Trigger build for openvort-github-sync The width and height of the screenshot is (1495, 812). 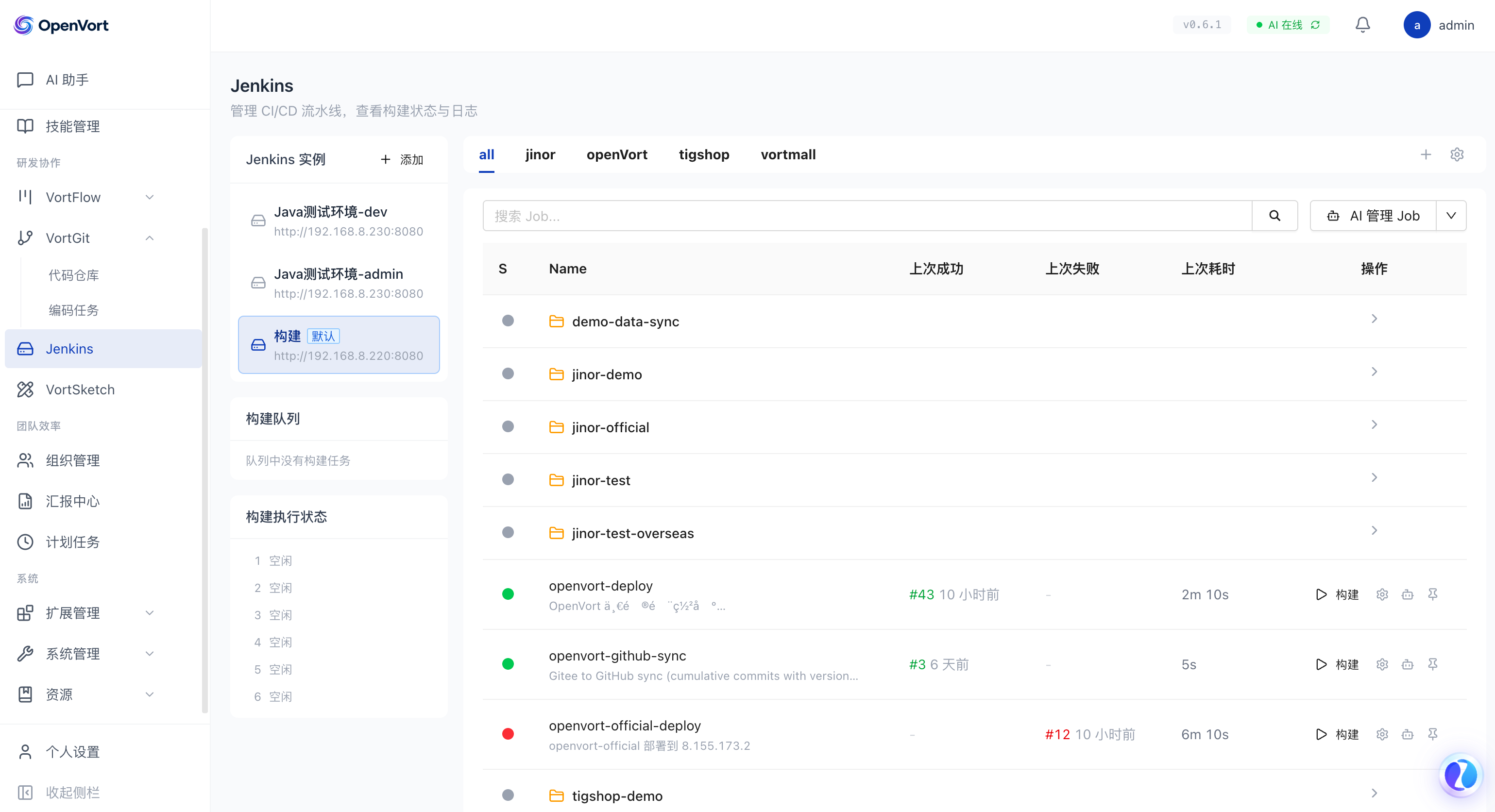[1337, 664]
